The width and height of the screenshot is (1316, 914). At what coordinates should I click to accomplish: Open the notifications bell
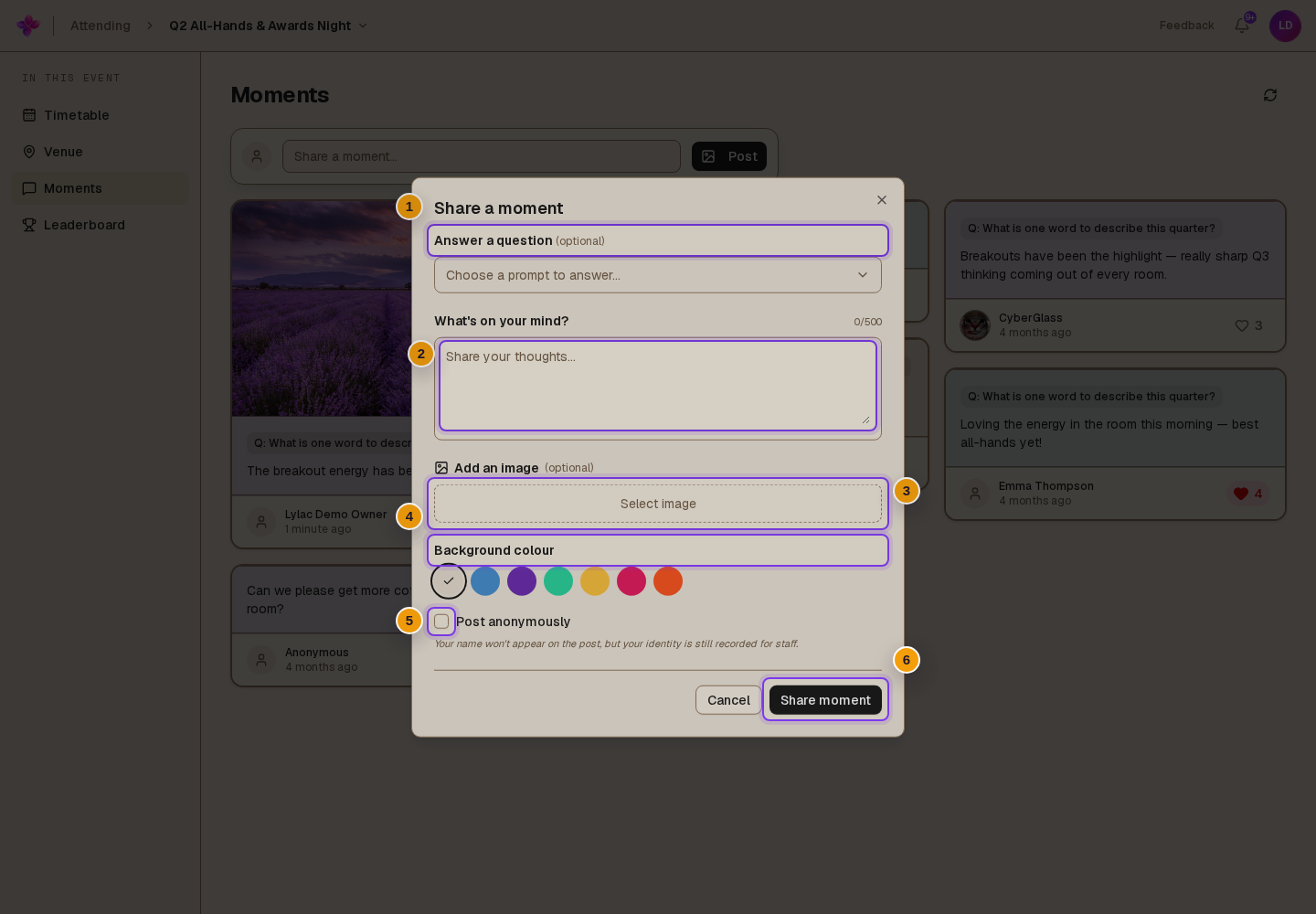[x=1242, y=26]
